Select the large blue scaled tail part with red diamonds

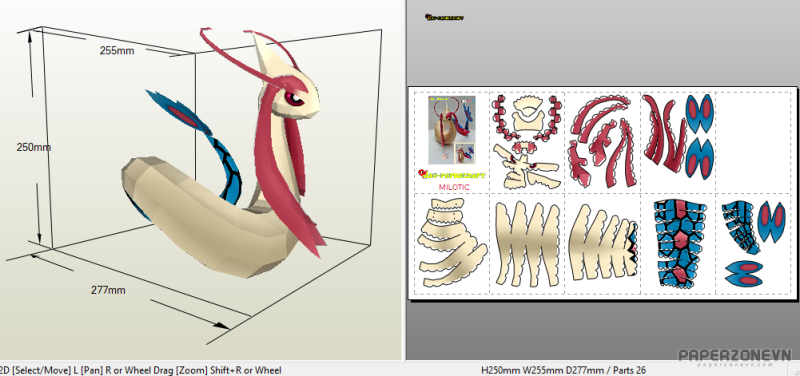[680, 243]
